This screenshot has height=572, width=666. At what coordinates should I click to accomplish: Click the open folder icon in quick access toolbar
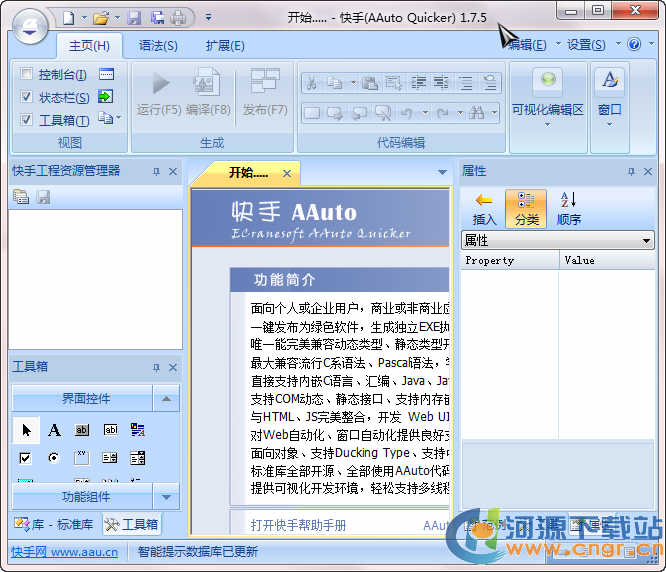pos(101,18)
